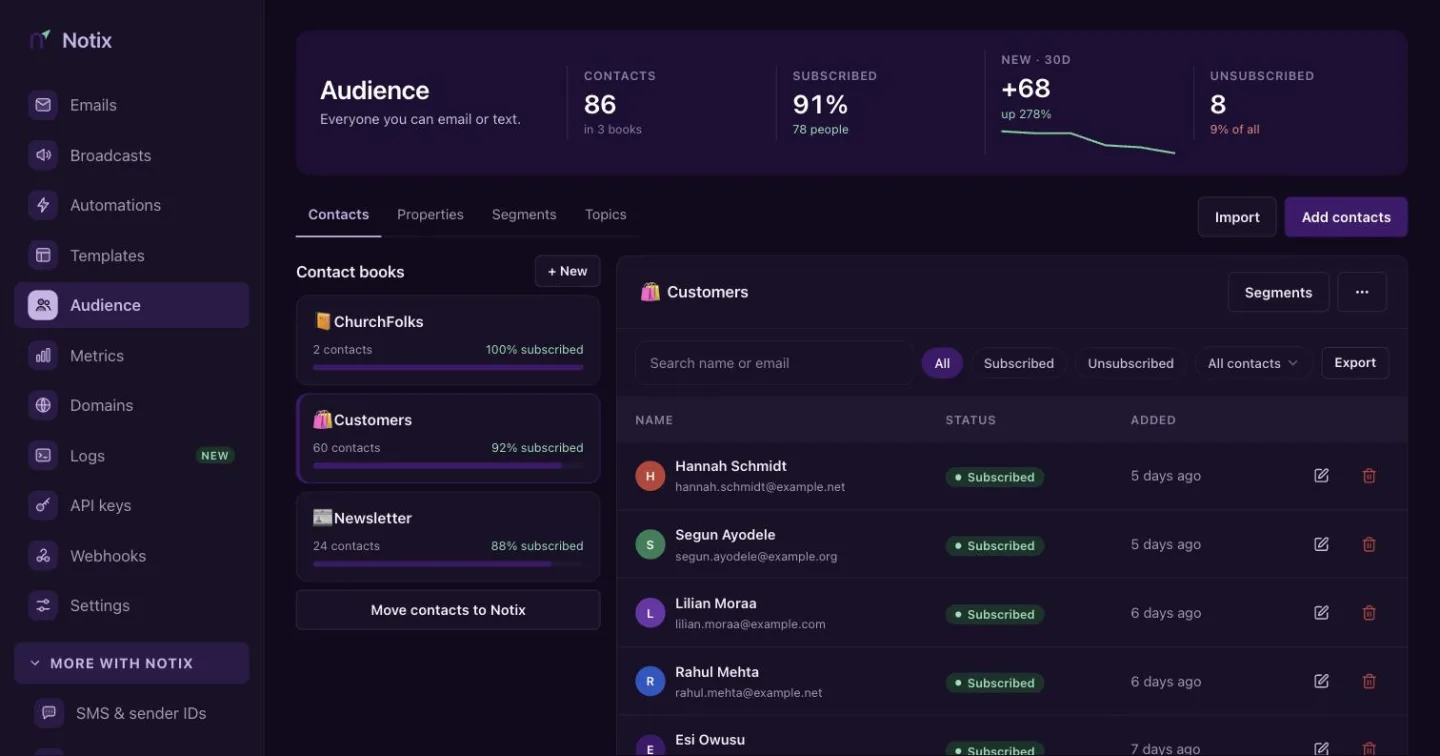
Task: Open the ChurchFolks contact book card
Action: coord(448,340)
